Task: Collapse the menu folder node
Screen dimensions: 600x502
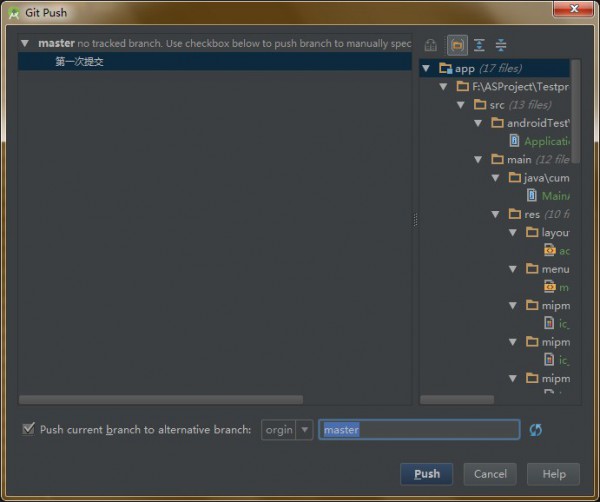Action: (513, 269)
